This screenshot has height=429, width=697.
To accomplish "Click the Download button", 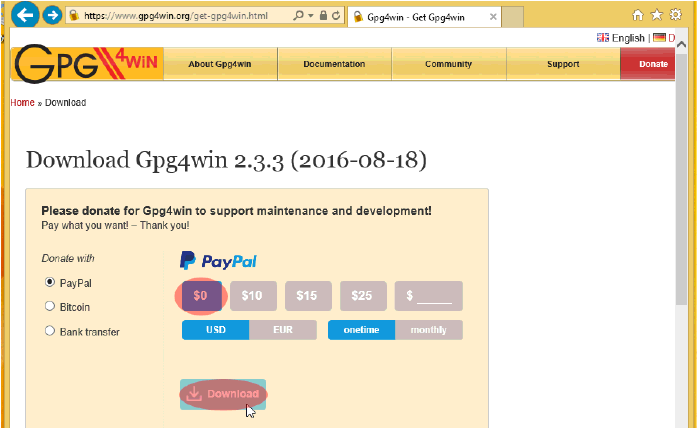I will tap(223, 394).
